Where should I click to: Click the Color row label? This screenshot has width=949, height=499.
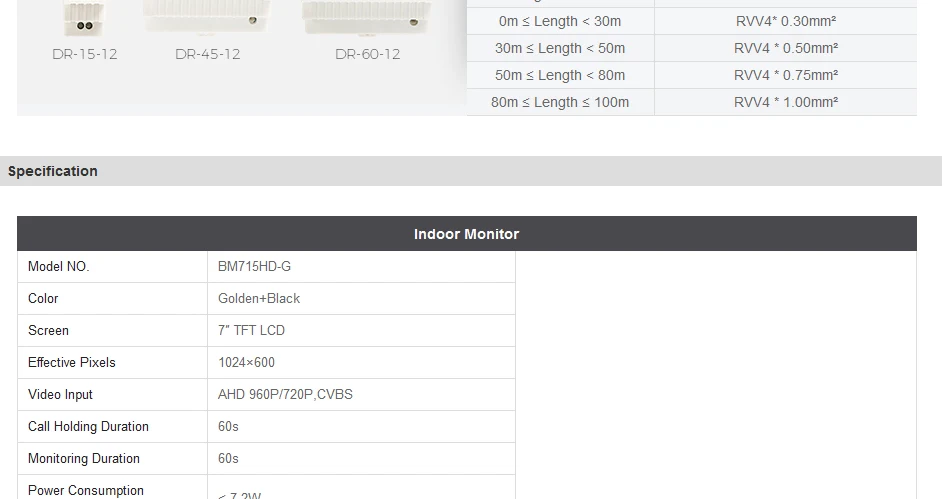[x=43, y=299]
